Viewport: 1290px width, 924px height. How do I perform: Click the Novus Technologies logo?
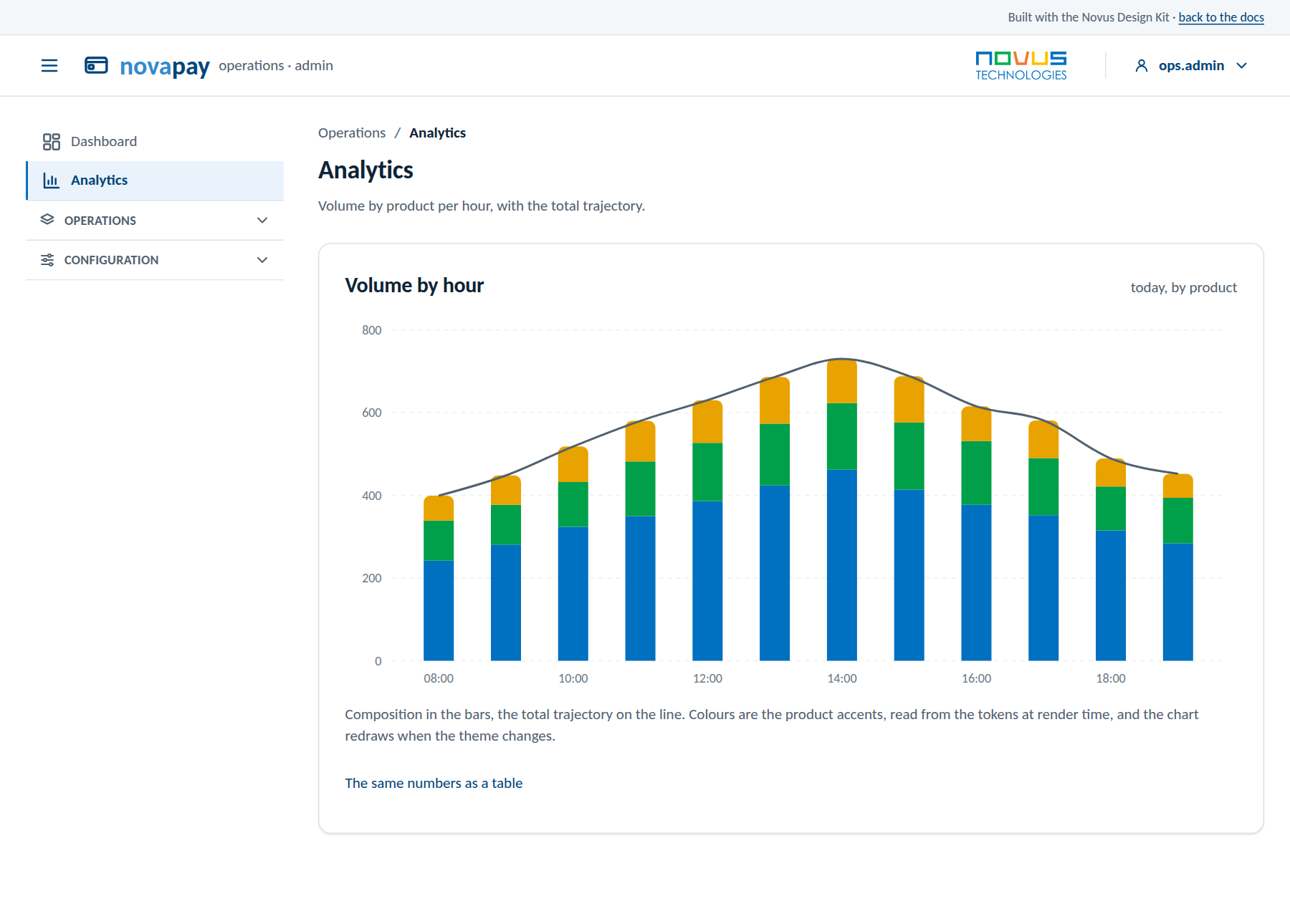1021,66
